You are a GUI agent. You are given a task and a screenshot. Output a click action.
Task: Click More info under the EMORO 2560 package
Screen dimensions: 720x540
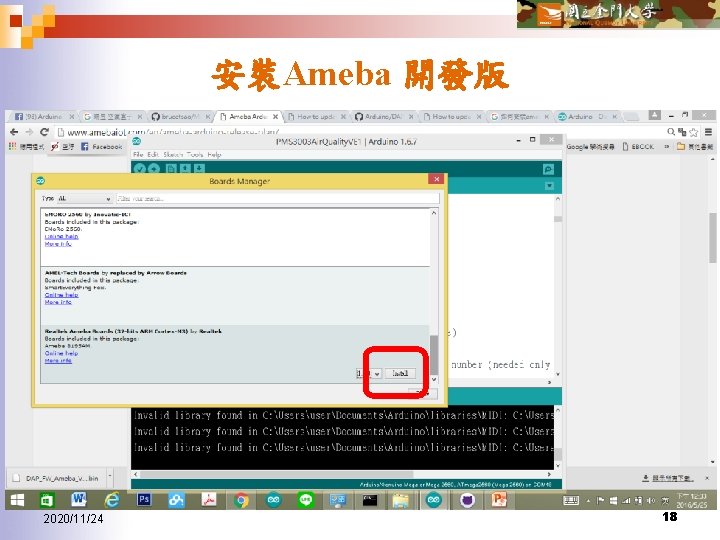tap(58, 244)
